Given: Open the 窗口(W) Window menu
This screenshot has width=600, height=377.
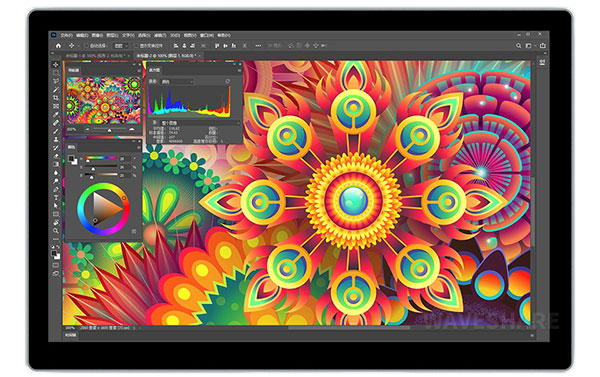Looking at the screenshot, I should (207, 35).
